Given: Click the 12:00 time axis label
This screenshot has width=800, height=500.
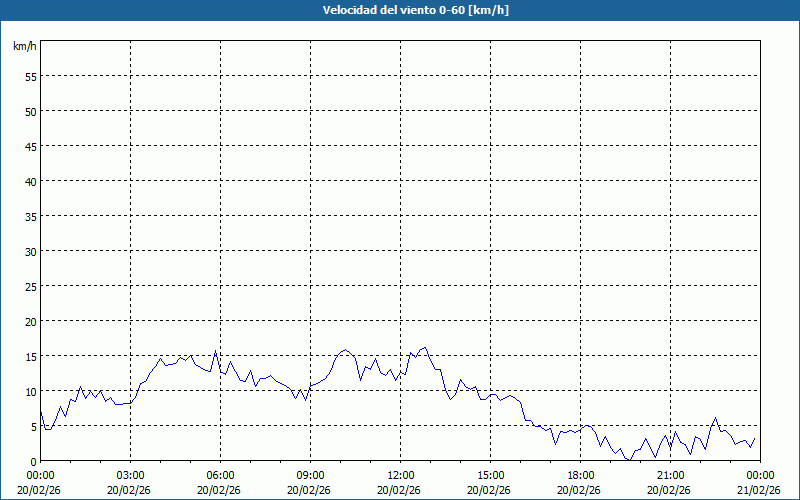Looking at the screenshot, I should (x=400, y=475).
